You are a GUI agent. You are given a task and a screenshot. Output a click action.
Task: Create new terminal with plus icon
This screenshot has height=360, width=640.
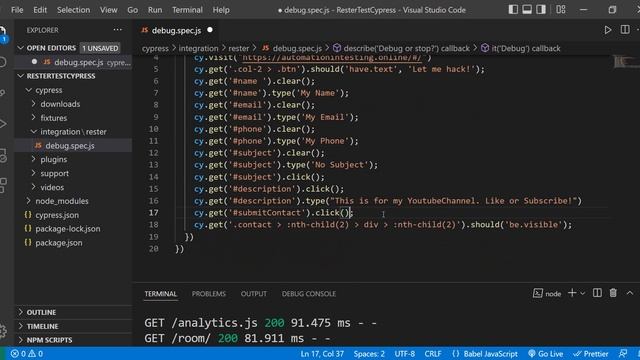(x=572, y=293)
